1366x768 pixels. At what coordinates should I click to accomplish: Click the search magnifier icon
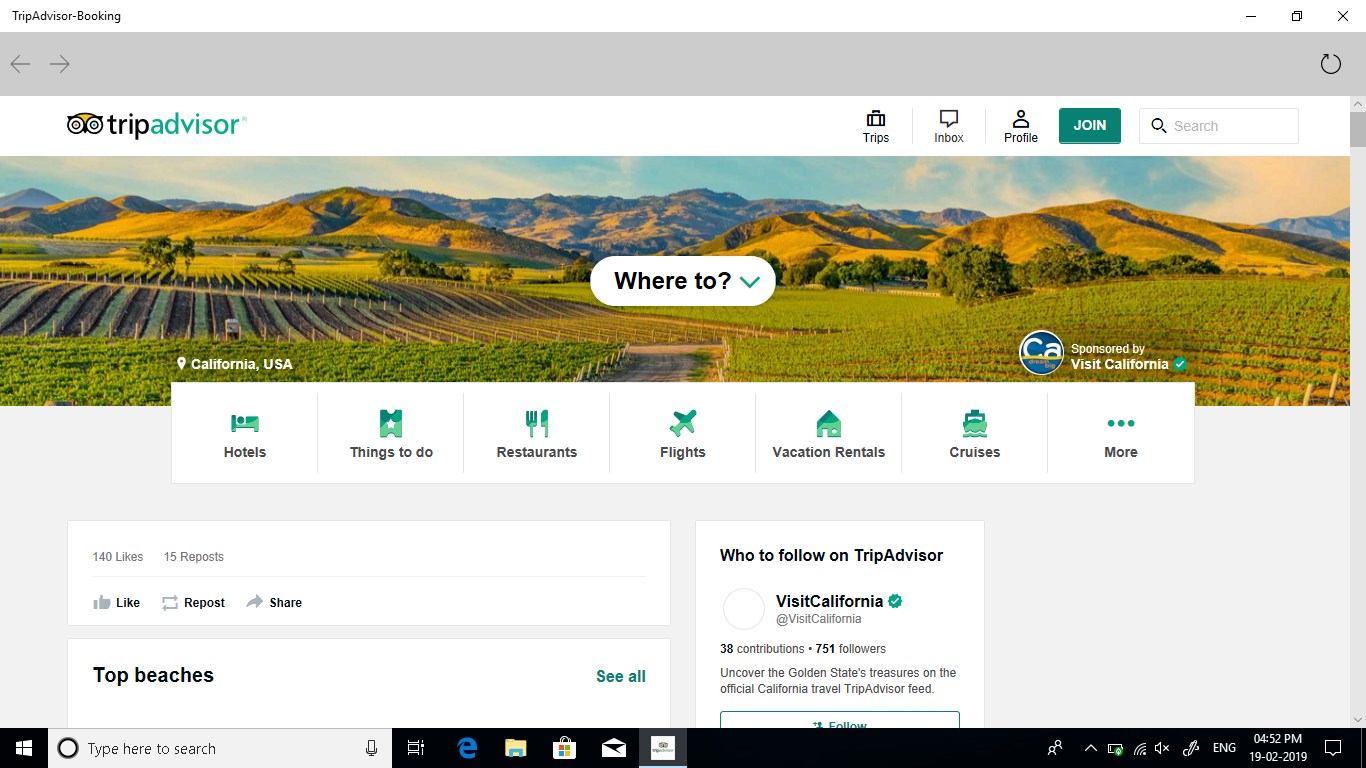(x=1159, y=126)
